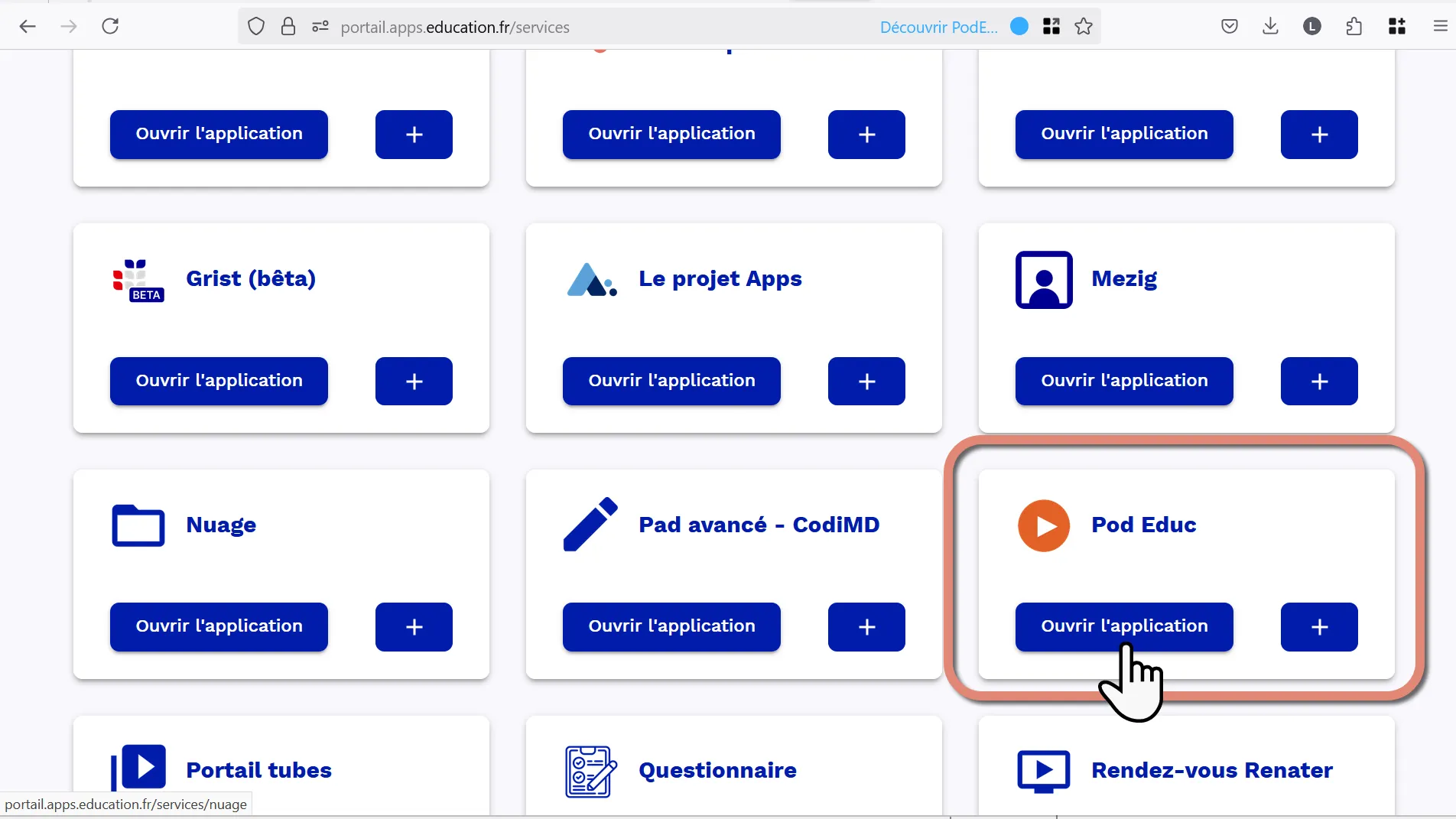Open the Firefox account 'L' avatar
Screen dimensions: 1456x819
[x=1312, y=27]
